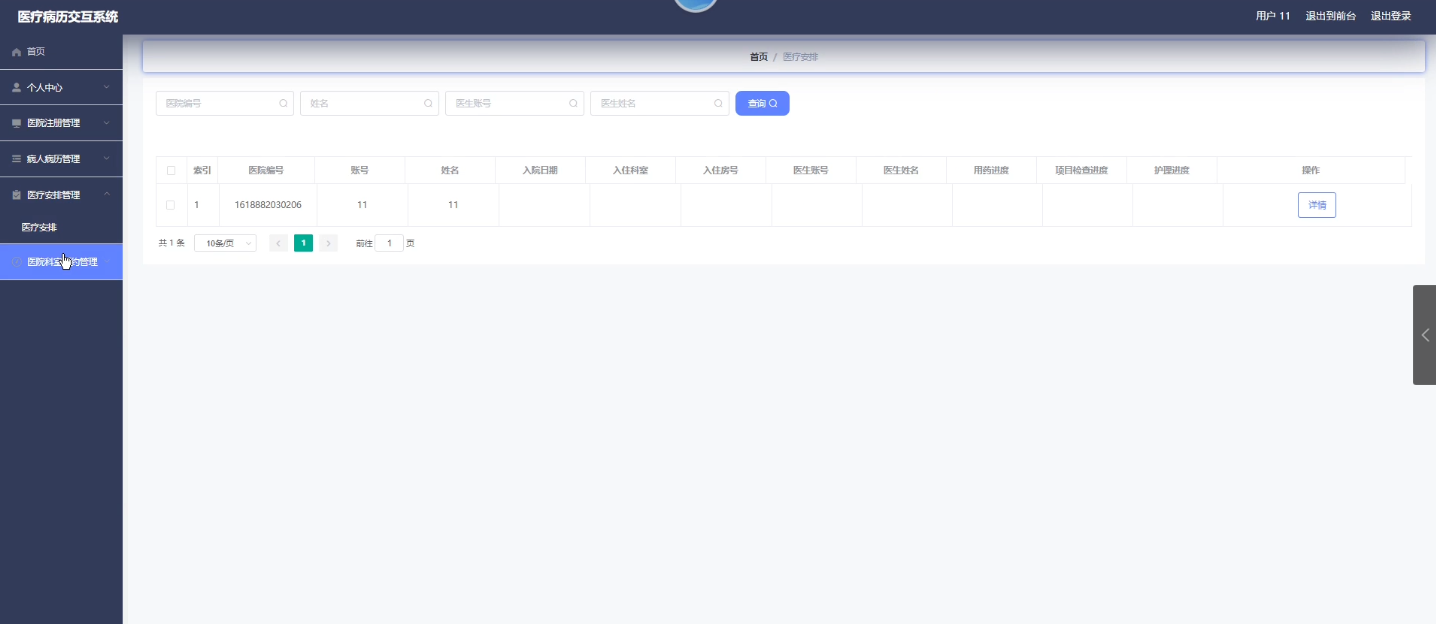Click the 账号 column header
1436x624 pixels.
[x=360, y=170]
